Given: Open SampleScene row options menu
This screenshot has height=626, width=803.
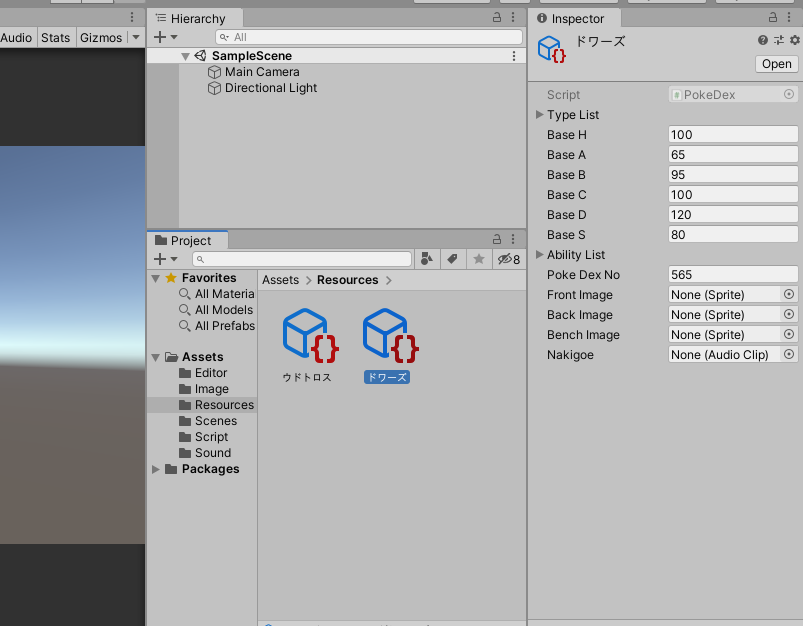Looking at the screenshot, I should (x=514, y=56).
